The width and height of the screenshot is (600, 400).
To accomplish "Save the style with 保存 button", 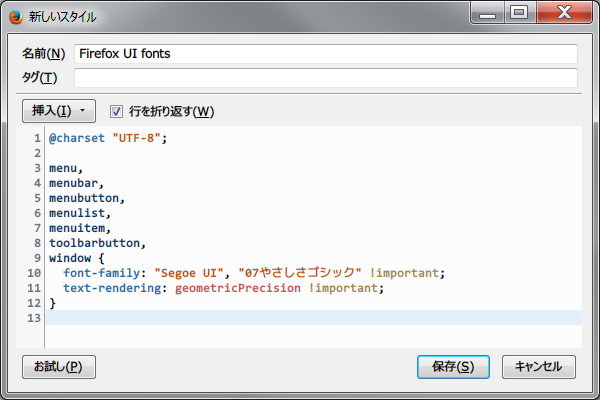I will 453,366.
